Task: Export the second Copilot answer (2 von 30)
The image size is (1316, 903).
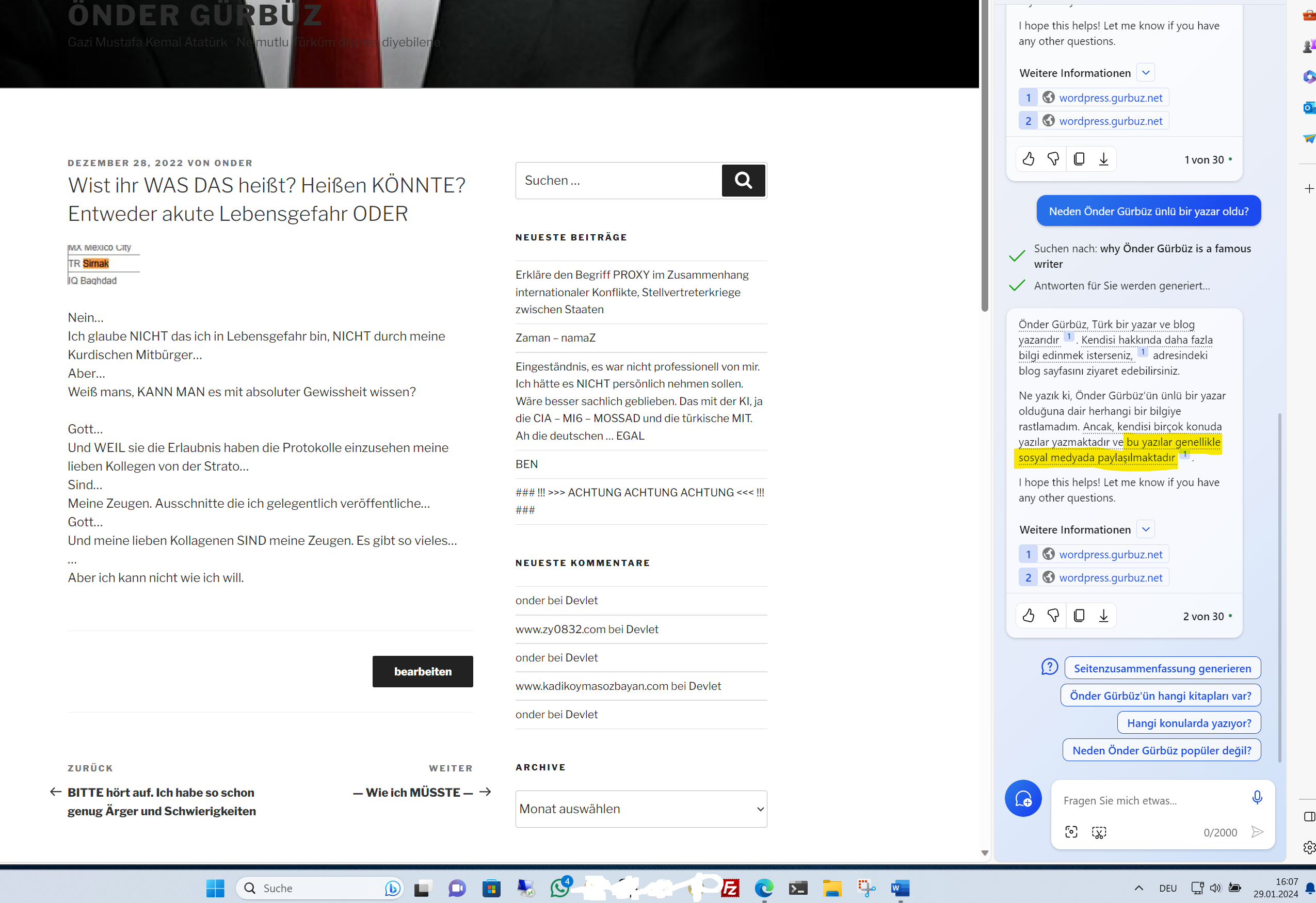Action: (x=1104, y=616)
